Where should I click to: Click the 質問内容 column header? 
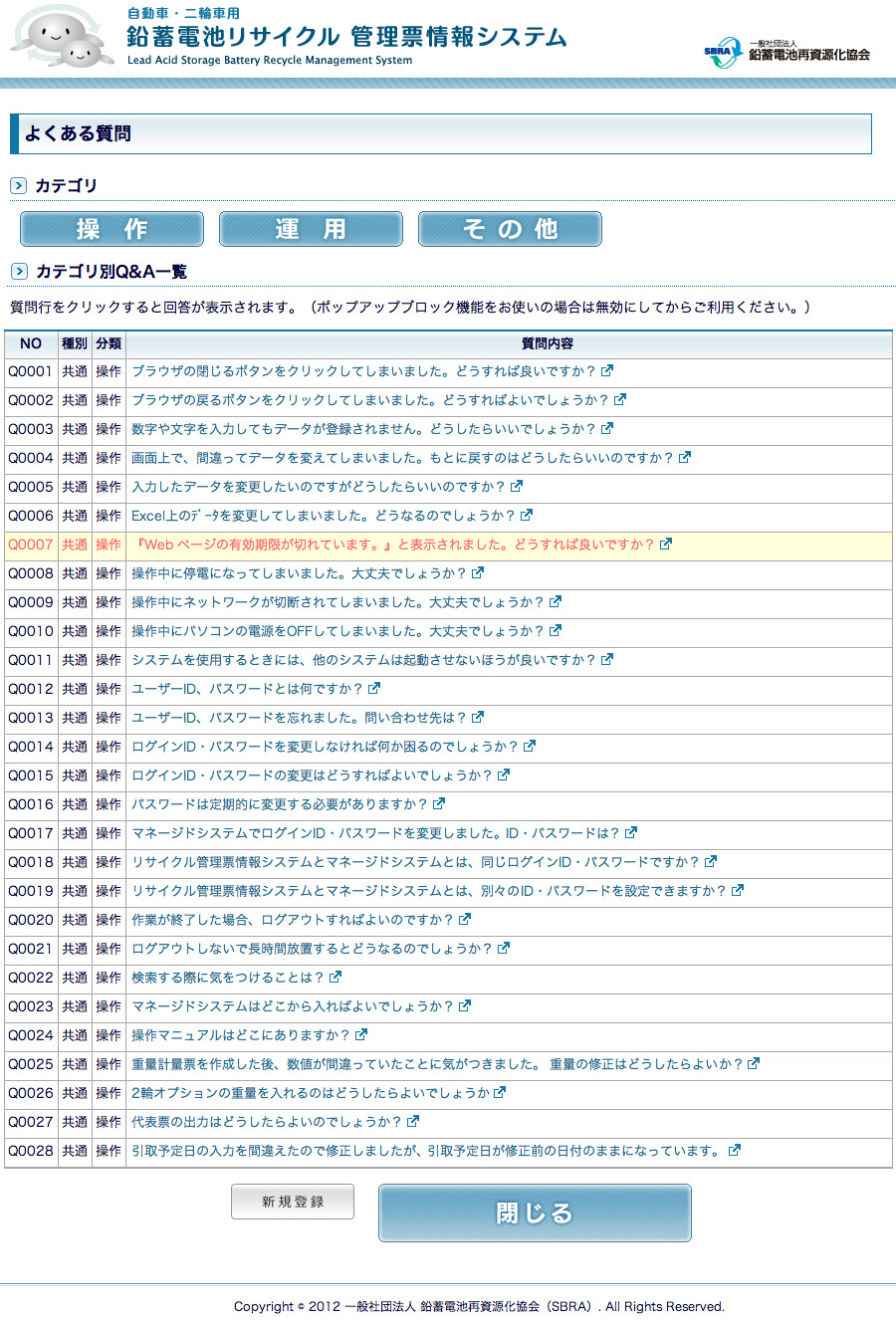pos(547,343)
